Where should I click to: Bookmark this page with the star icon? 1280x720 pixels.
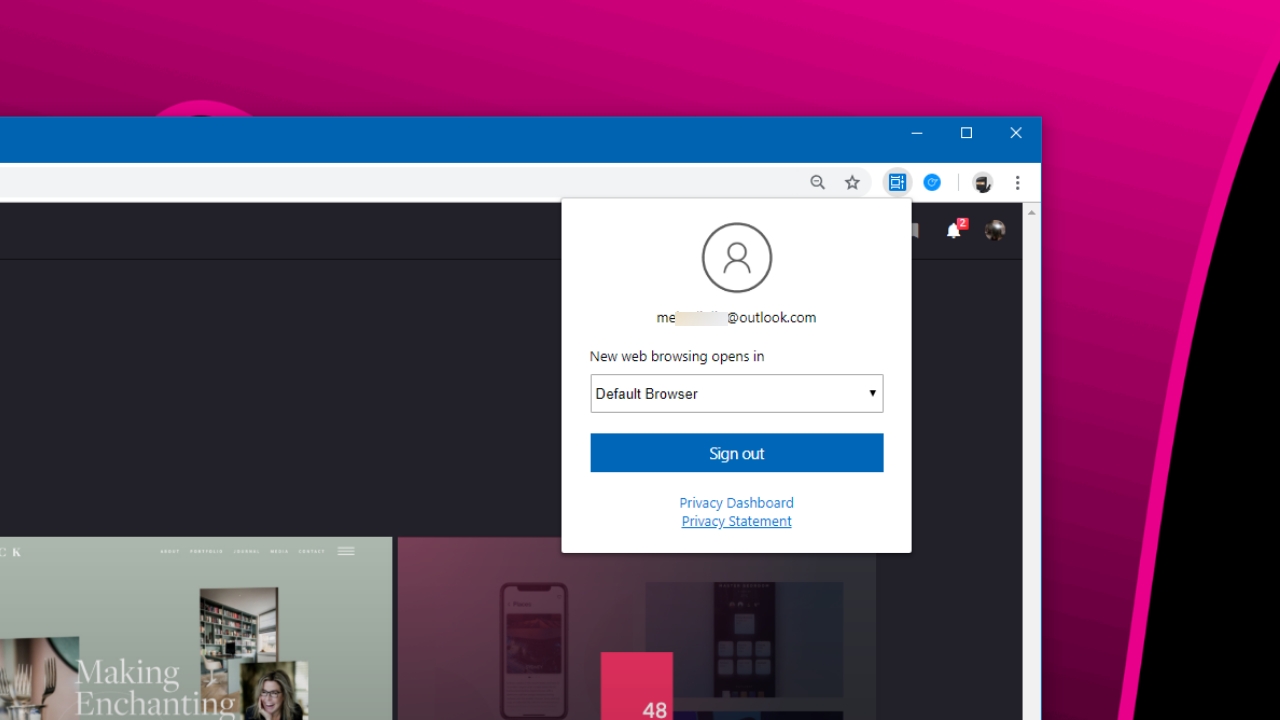pyautogui.click(x=852, y=182)
